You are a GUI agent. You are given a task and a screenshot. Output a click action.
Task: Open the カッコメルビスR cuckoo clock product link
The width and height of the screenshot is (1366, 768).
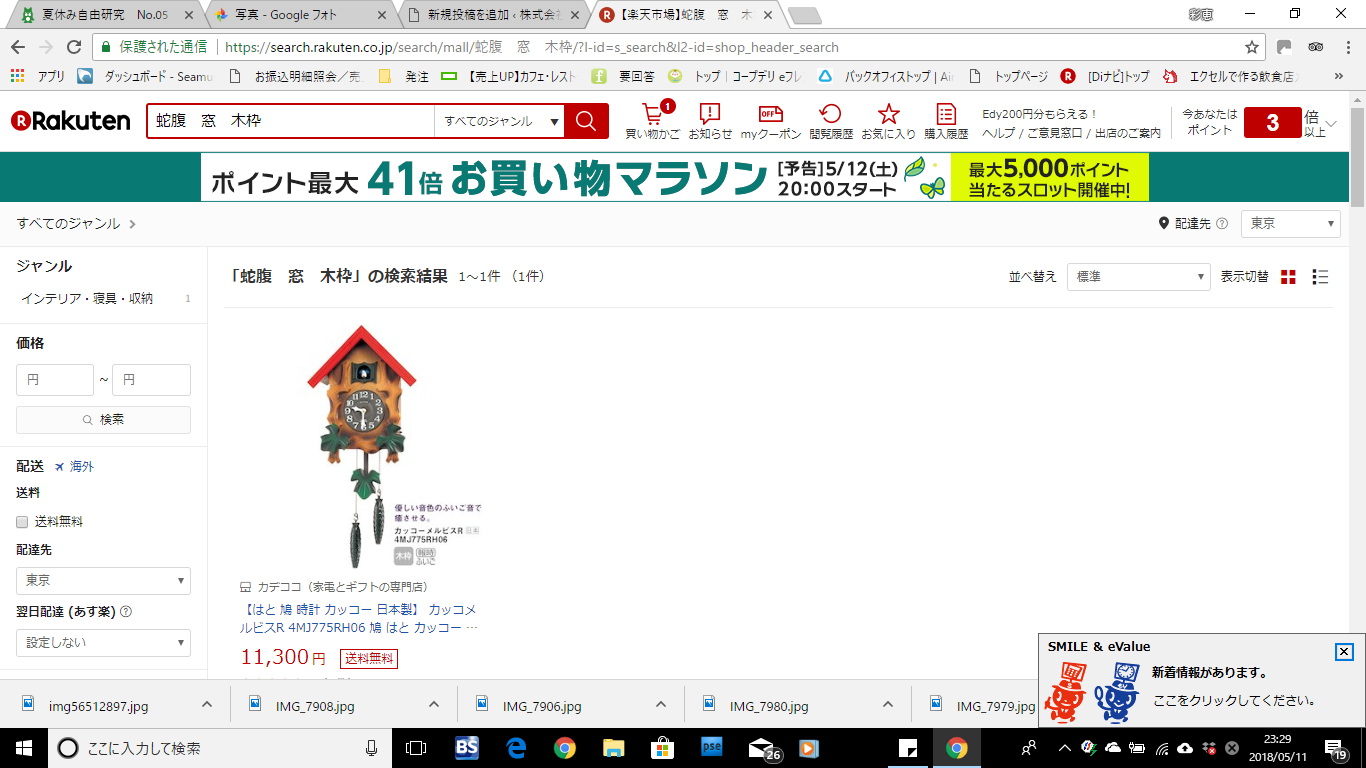360,619
